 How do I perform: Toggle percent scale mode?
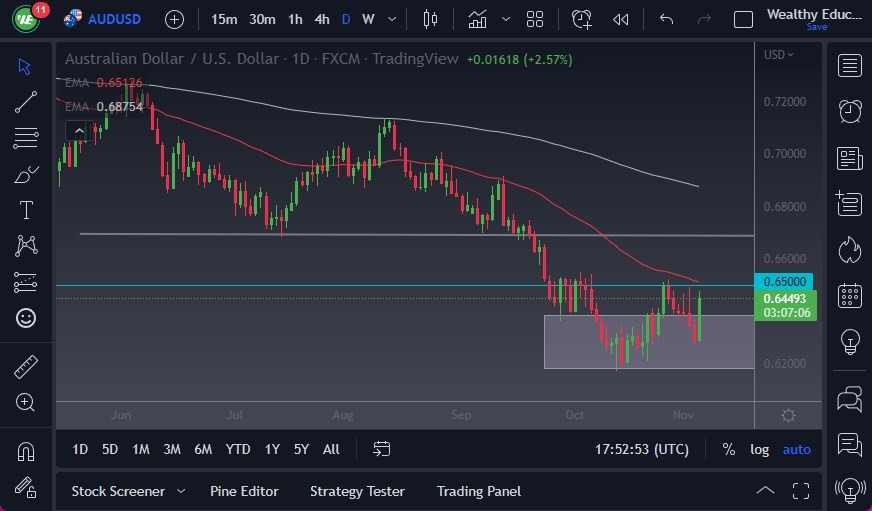pyautogui.click(x=729, y=449)
